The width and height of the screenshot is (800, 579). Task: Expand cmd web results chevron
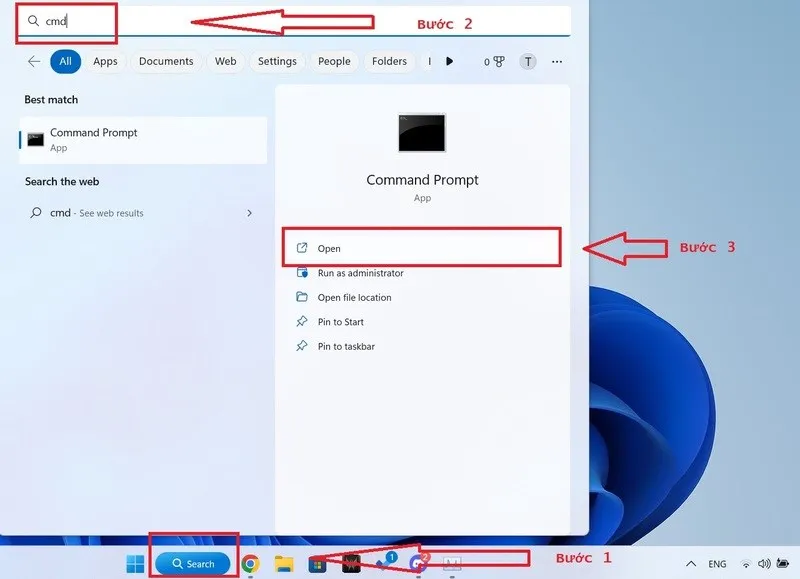[249, 213]
